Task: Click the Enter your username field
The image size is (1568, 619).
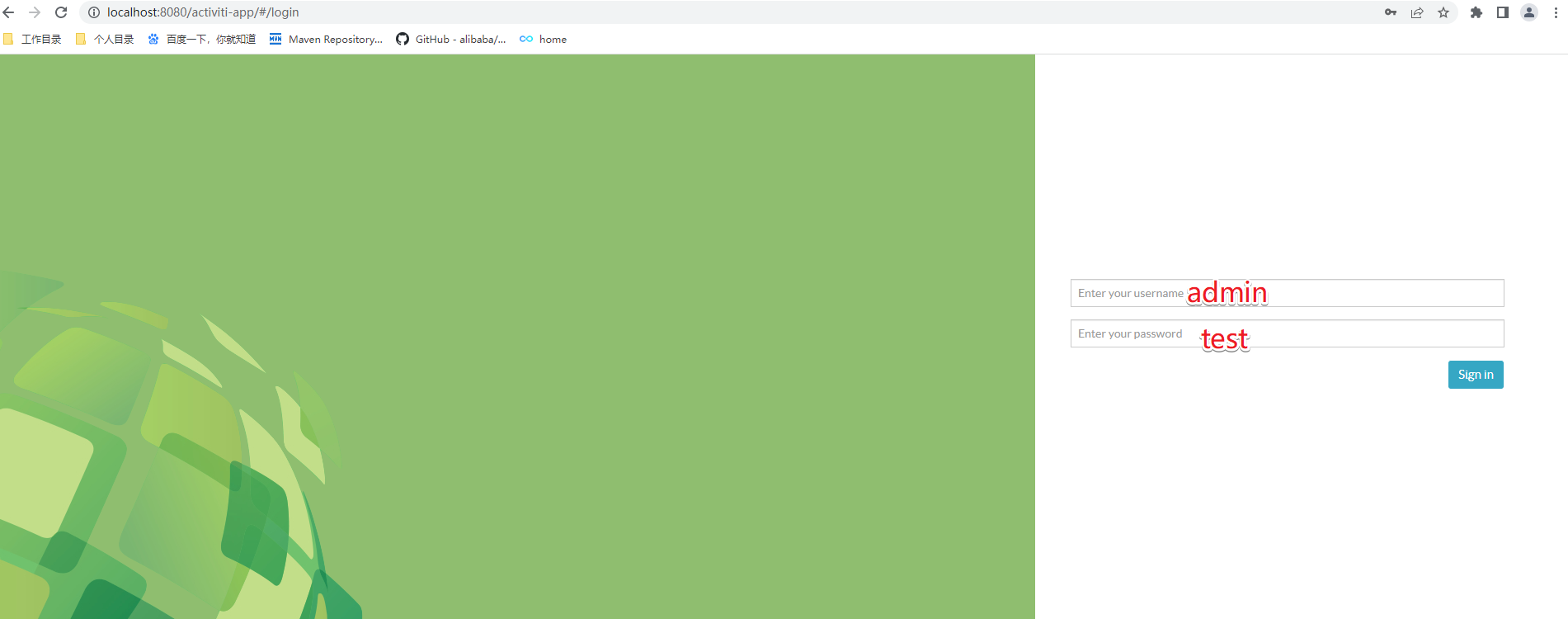Action: 1287,293
